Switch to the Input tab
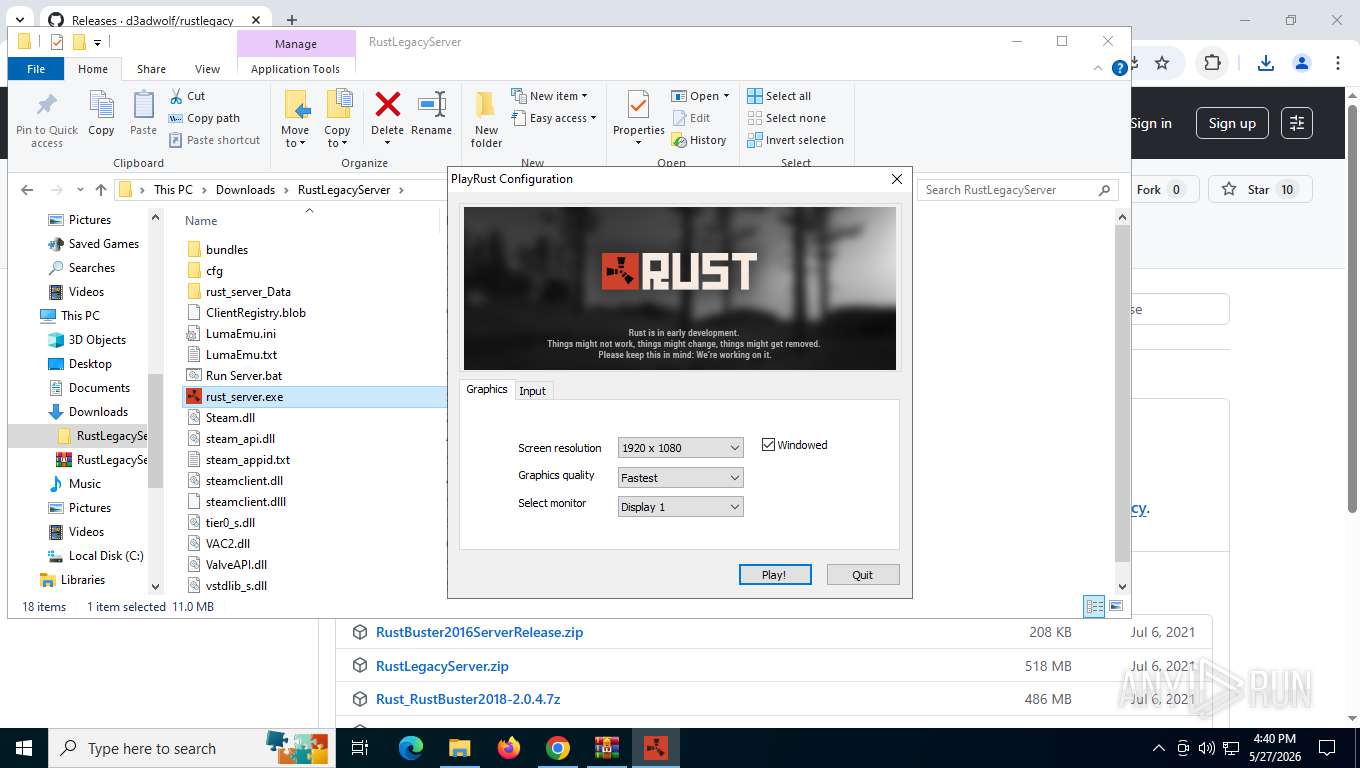1360x768 pixels. click(532, 391)
